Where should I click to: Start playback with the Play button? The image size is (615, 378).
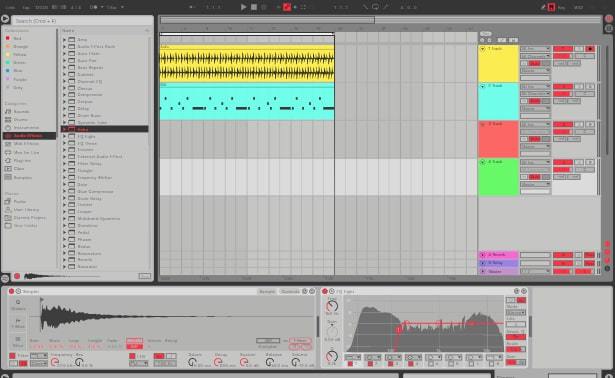[243, 7]
